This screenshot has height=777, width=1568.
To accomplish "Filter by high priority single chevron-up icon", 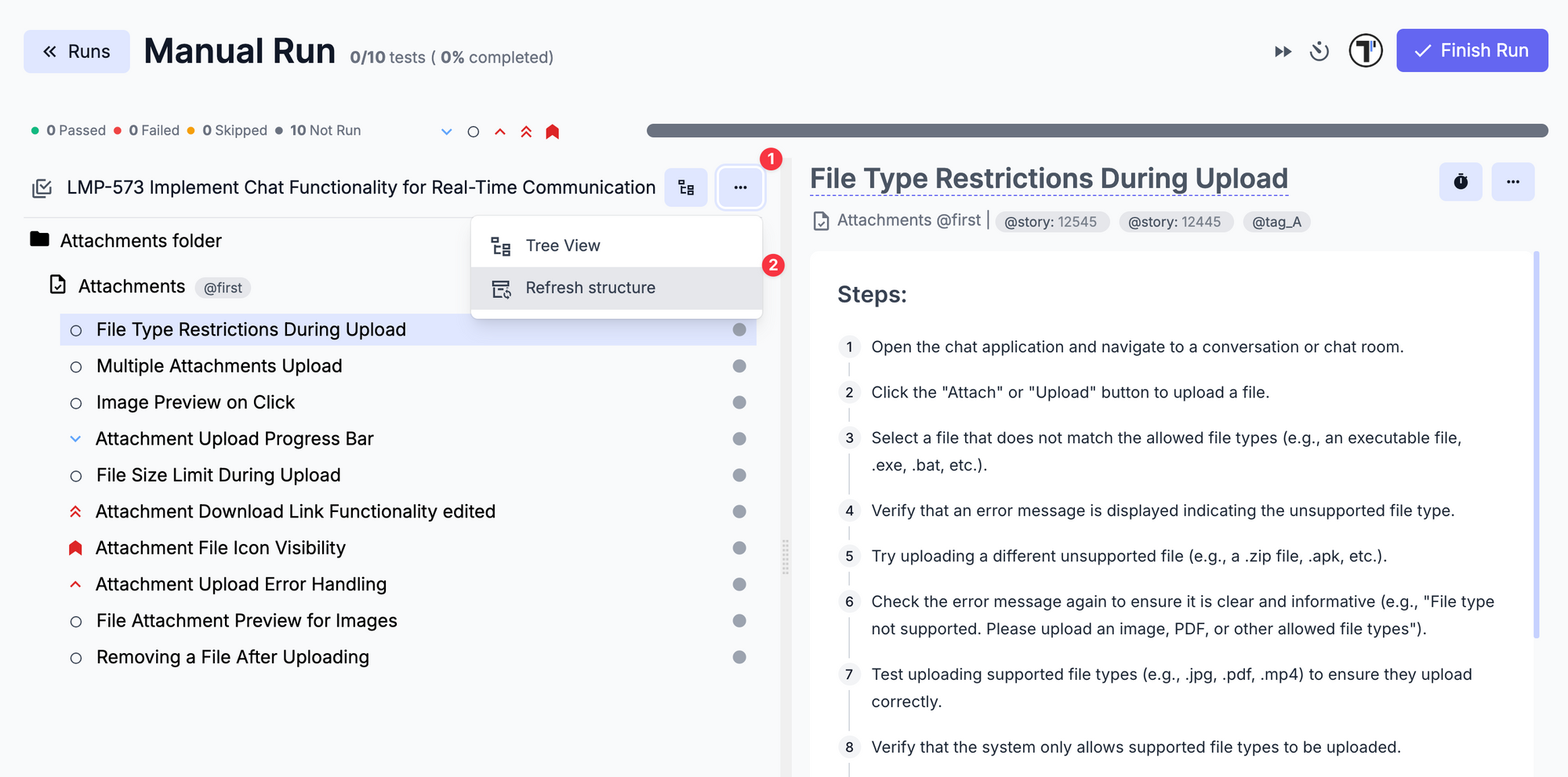I will pos(500,132).
